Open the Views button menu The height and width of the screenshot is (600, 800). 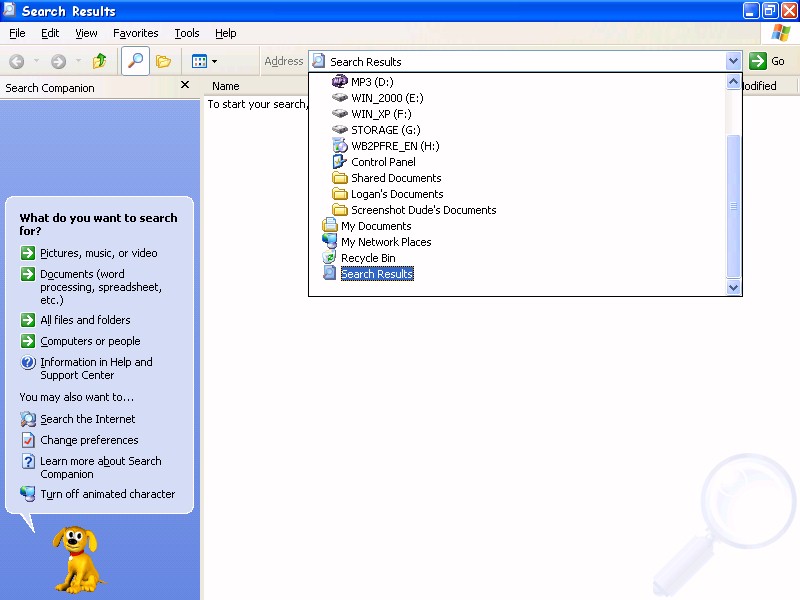point(204,62)
